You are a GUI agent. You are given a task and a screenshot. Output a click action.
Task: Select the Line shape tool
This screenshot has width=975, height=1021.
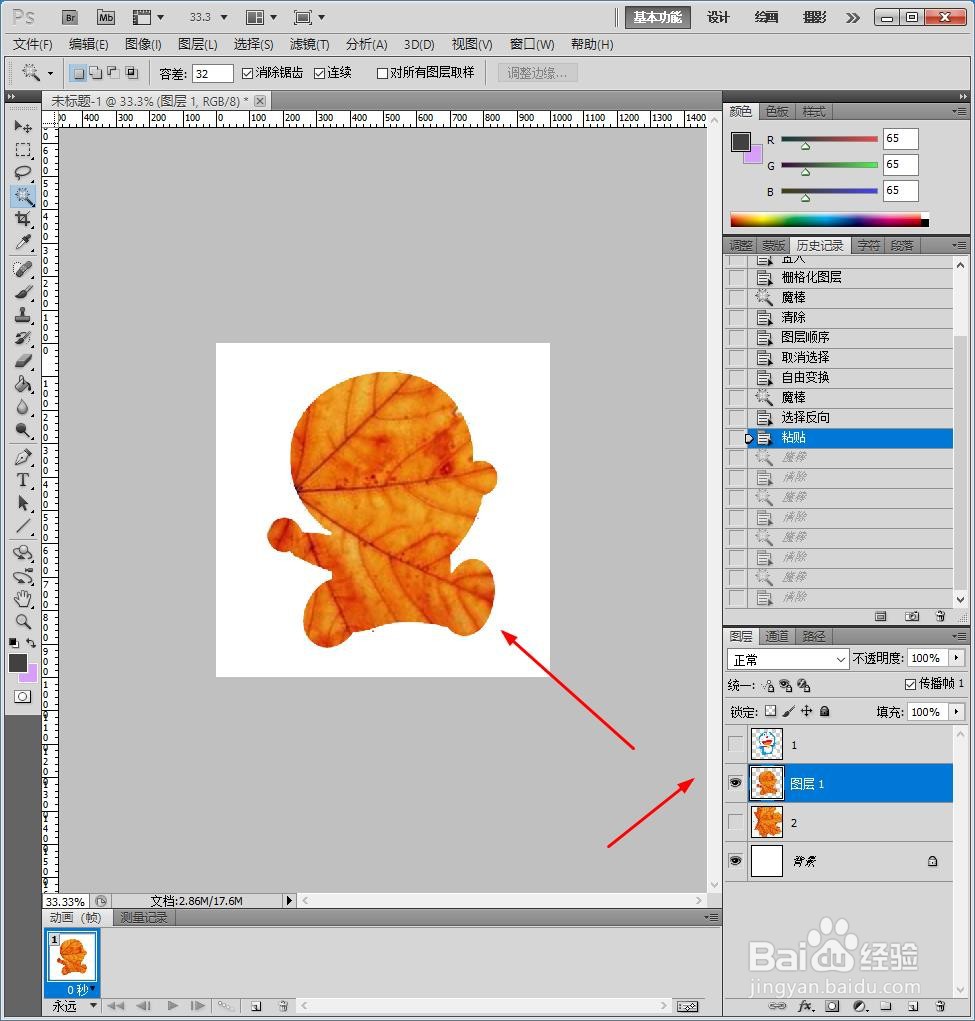click(x=23, y=525)
